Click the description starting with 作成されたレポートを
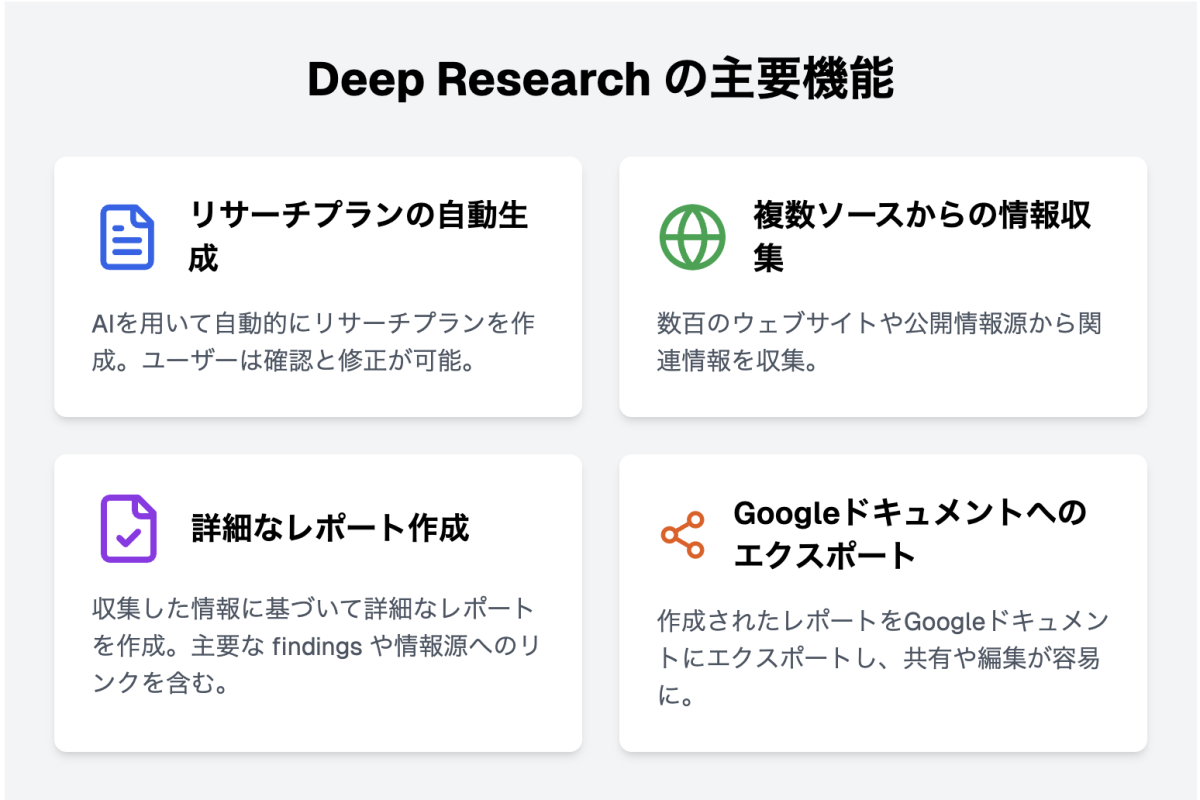This screenshot has height=800, width=1200. pyautogui.click(x=882, y=658)
